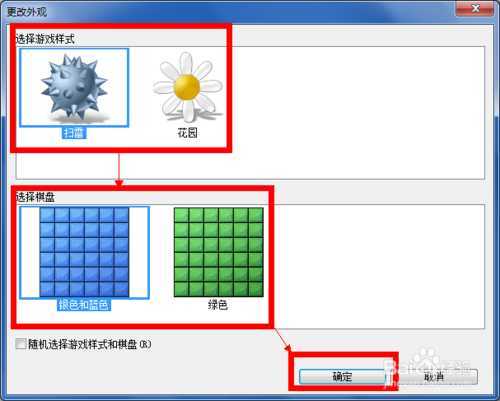This screenshot has height=401, width=500.
Task: Click blank area right of green board
Action: 378,266
